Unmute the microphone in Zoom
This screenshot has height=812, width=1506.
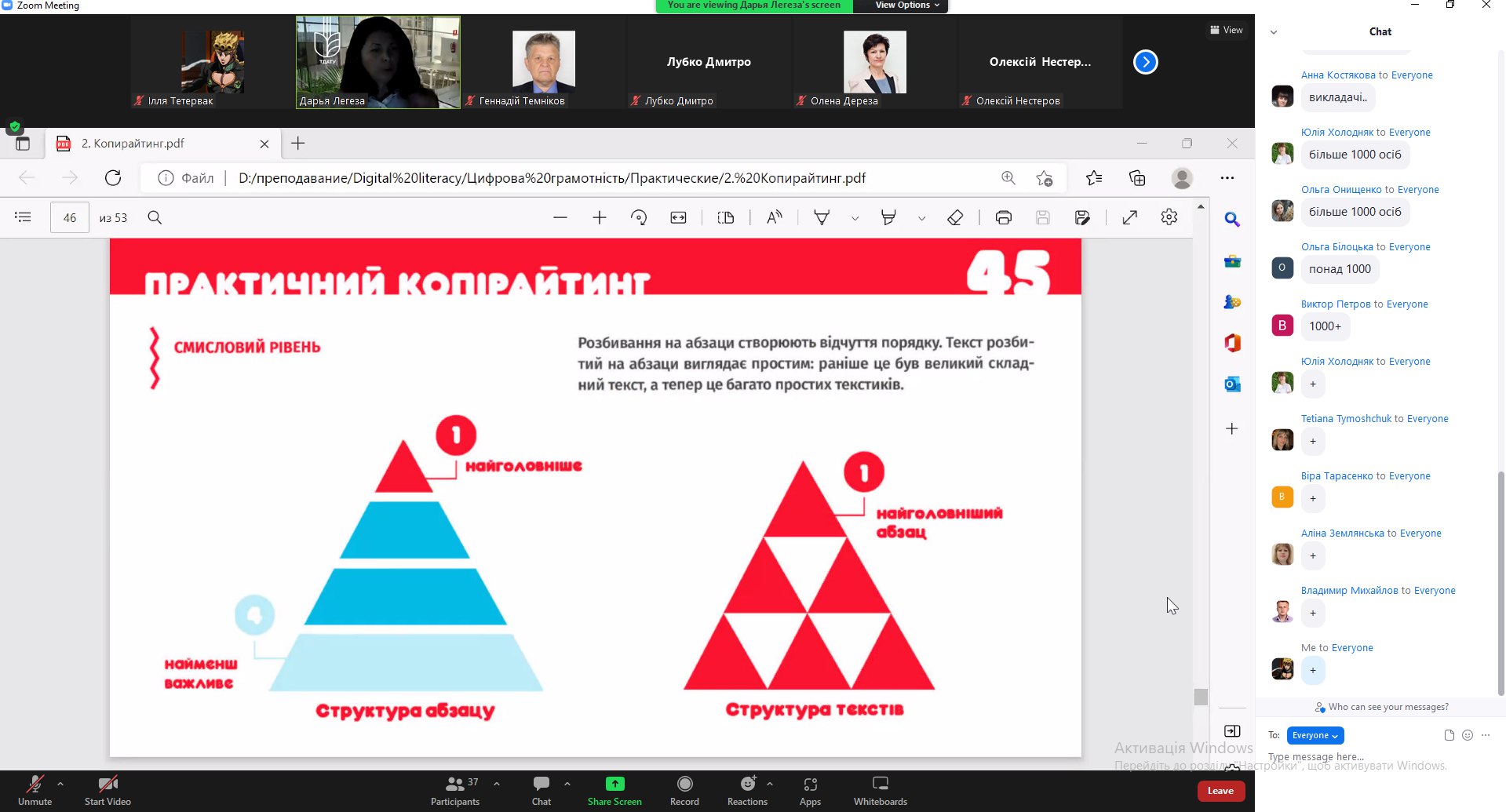click(35, 790)
